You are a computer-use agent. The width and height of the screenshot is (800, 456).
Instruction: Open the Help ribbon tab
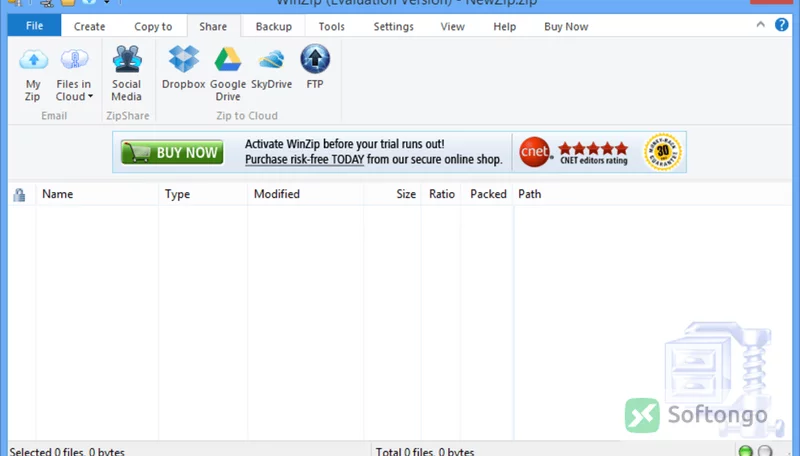tap(505, 27)
